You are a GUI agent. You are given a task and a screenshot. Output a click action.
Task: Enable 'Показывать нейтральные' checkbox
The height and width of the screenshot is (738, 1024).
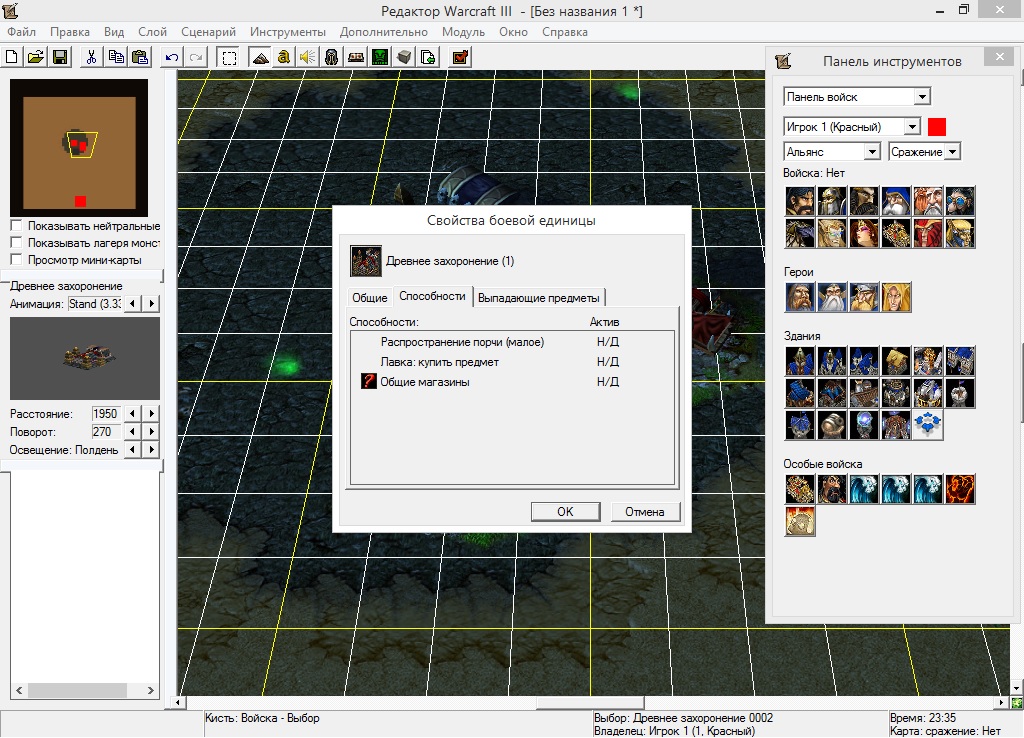pyautogui.click(x=16, y=226)
